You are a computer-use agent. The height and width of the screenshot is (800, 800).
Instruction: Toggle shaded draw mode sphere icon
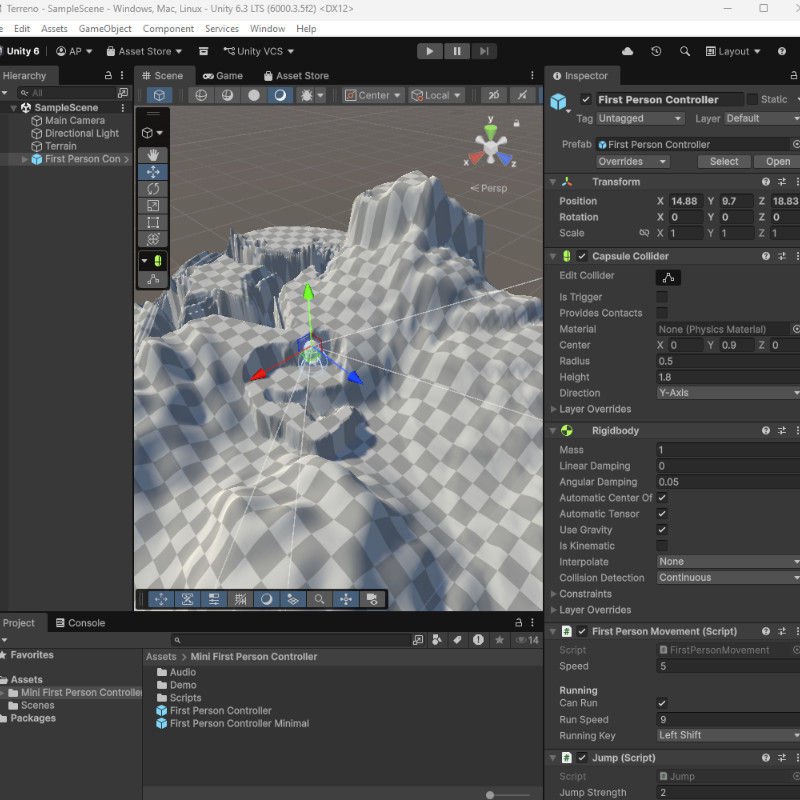click(x=254, y=95)
